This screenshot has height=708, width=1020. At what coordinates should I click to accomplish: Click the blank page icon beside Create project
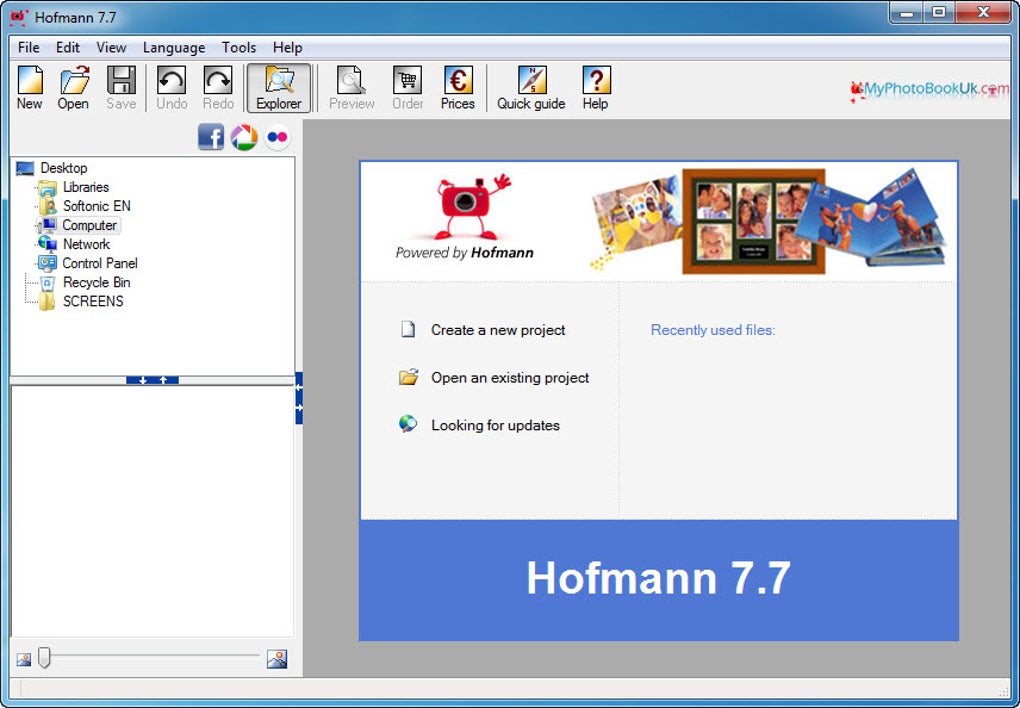(x=408, y=329)
